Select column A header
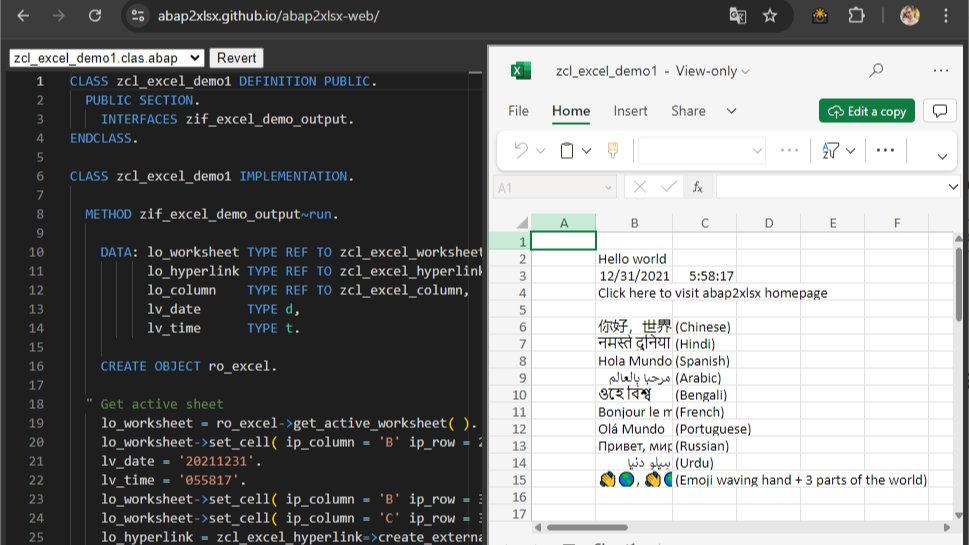The width and height of the screenshot is (969, 545). (564, 223)
